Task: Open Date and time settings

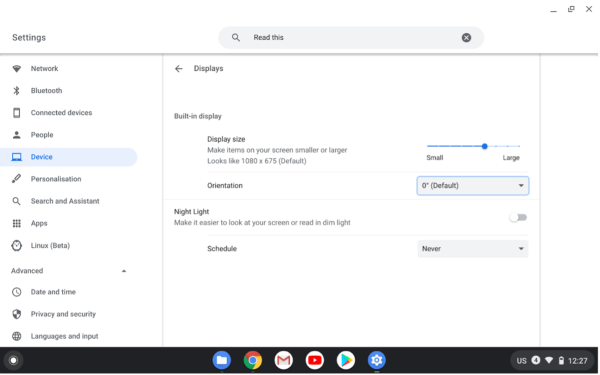Action: tap(53, 292)
